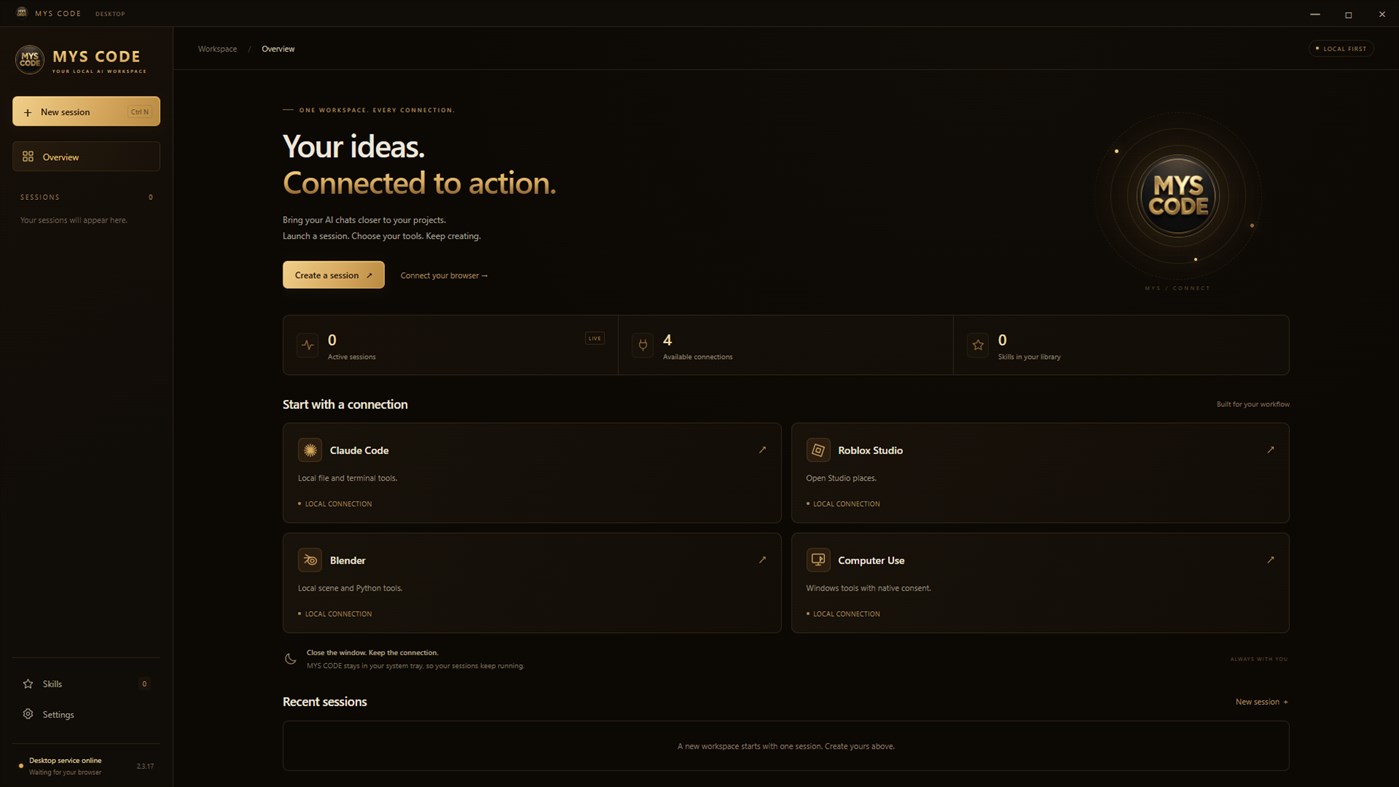Click the Available connections plug icon
This screenshot has height=787, width=1399.
point(643,345)
